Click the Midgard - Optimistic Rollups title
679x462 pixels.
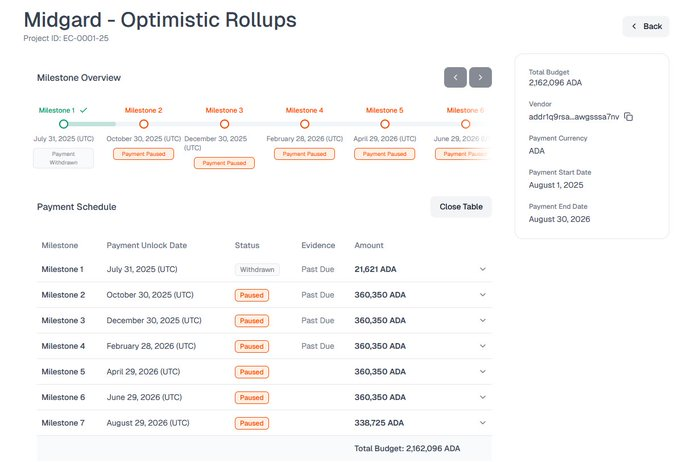(x=160, y=20)
